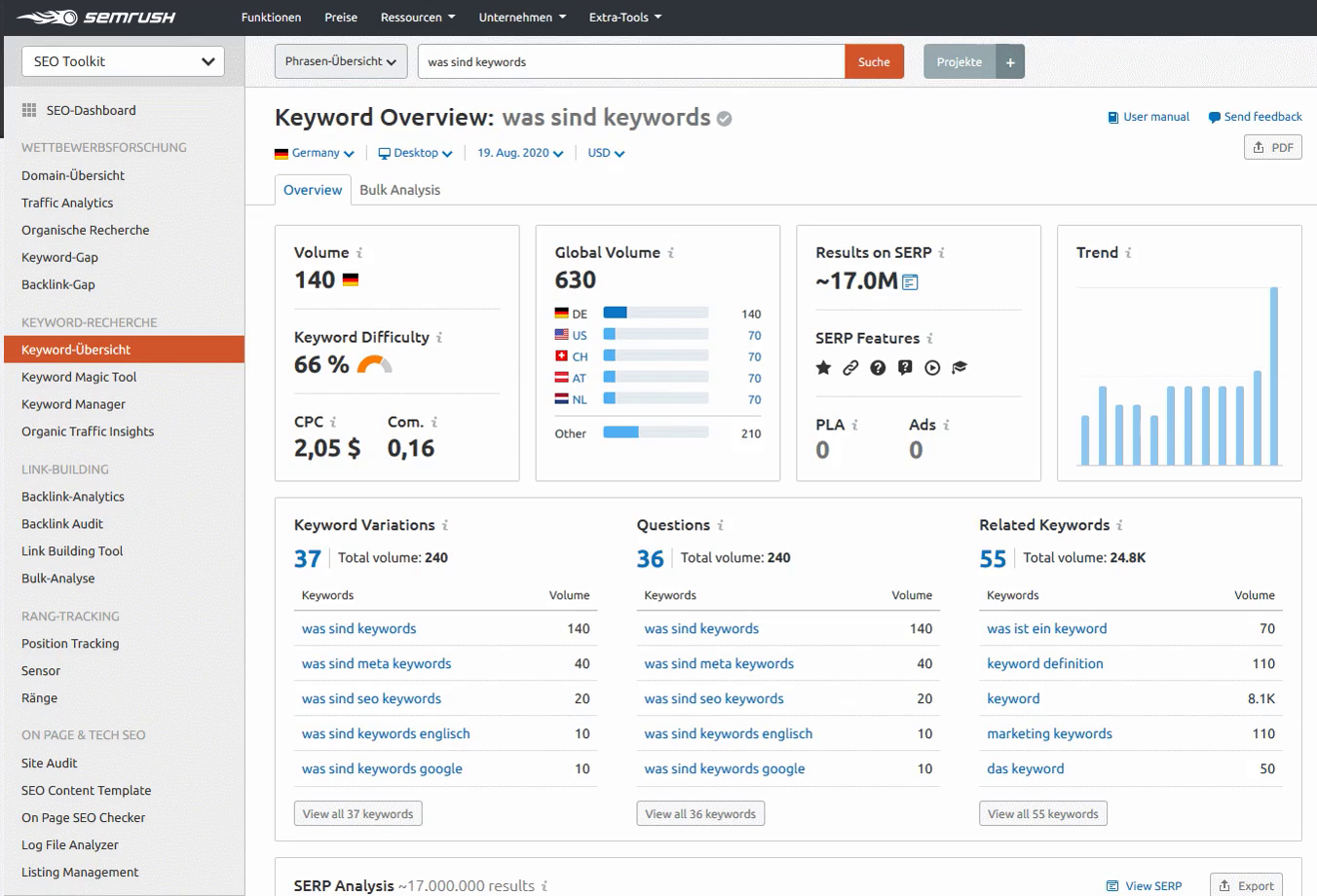Click the plus button next to Projekte
The image size is (1317, 896).
[1010, 61]
